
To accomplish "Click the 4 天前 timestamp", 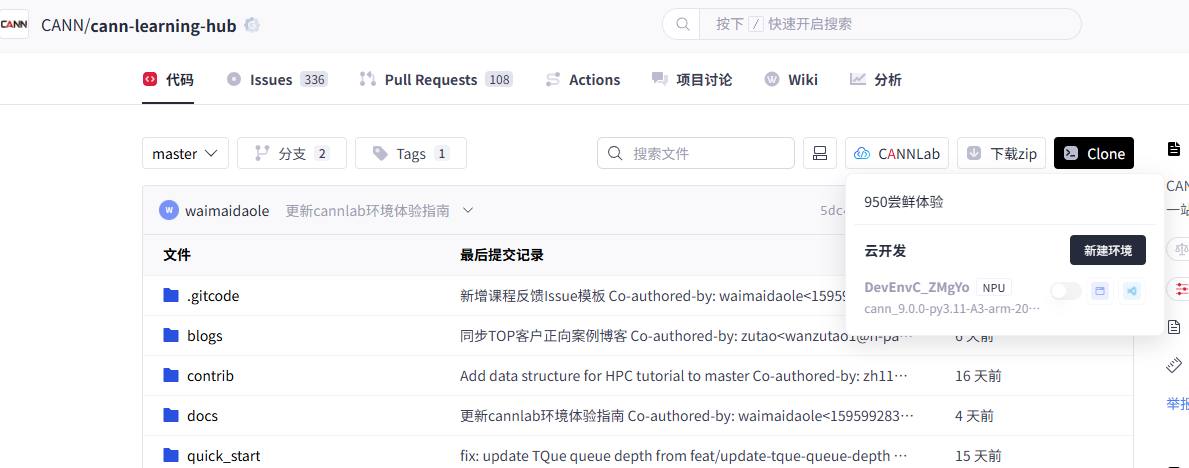I will pyautogui.click(x=974, y=416).
